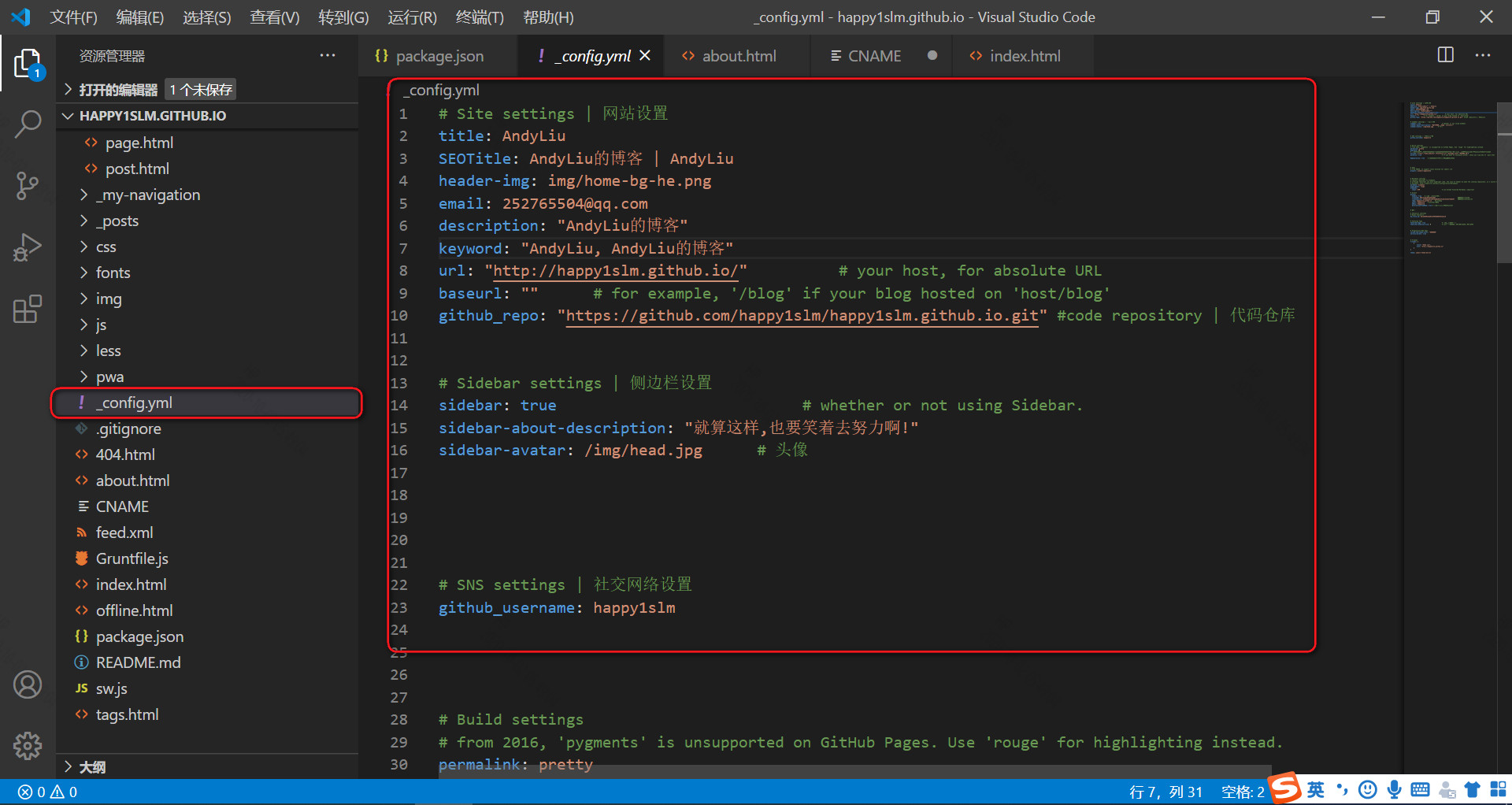Open the Accounts icon in activity bar
Image resolution: width=1512 pixels, height=805 pixels.
pos(28,684)
